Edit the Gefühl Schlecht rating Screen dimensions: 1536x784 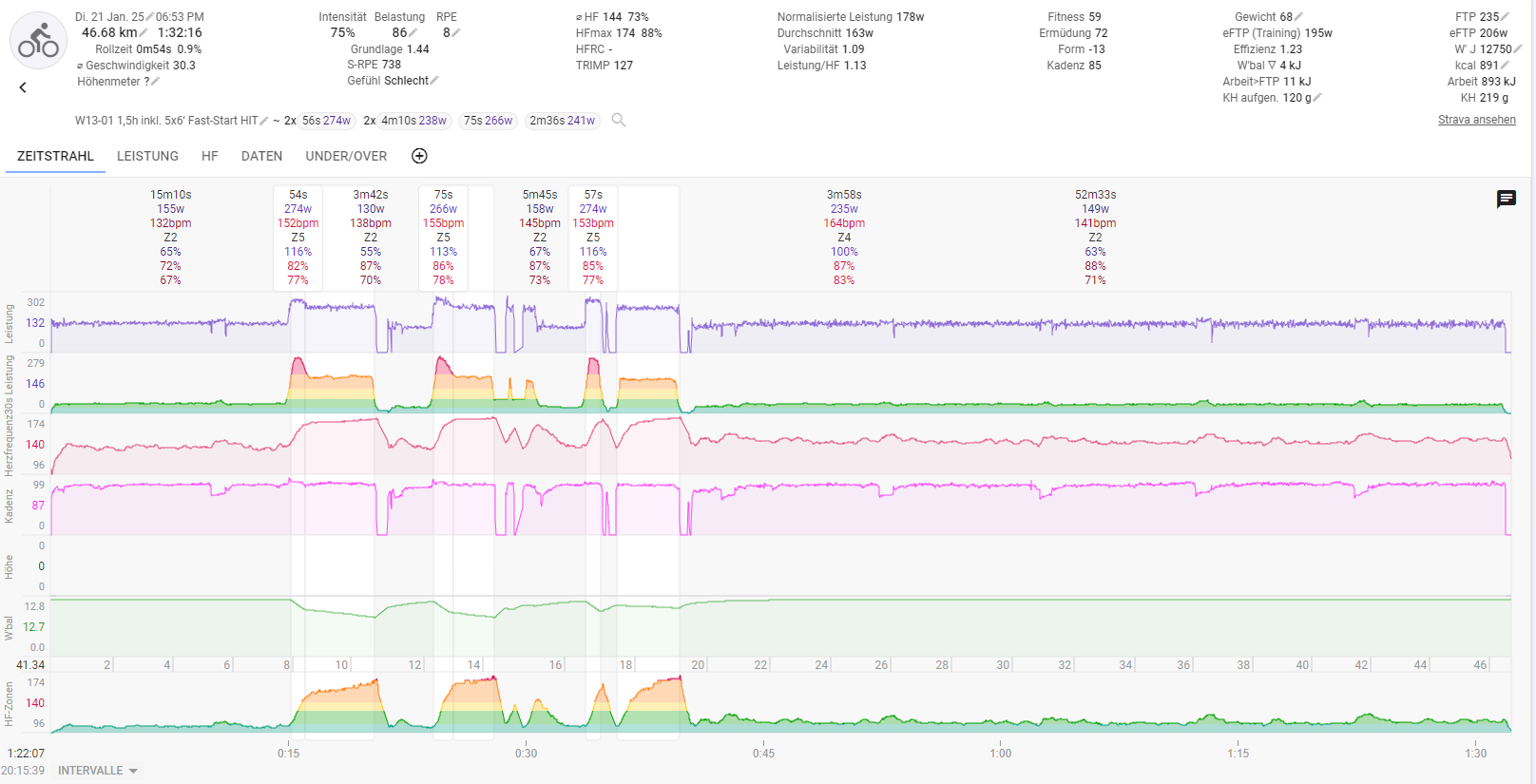434,81
